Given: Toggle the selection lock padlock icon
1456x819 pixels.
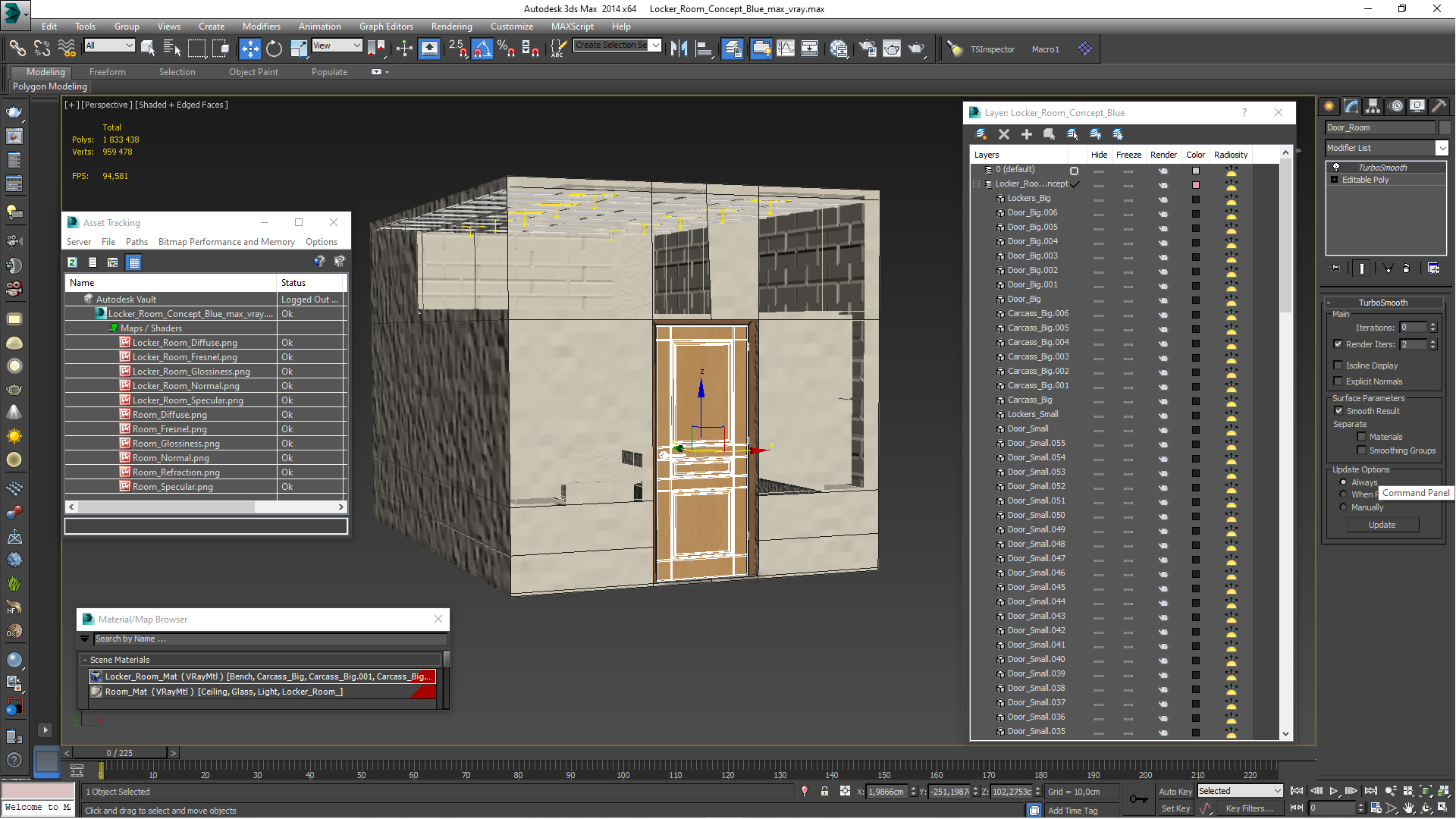Looking at the screenshot, I should 824,792.
